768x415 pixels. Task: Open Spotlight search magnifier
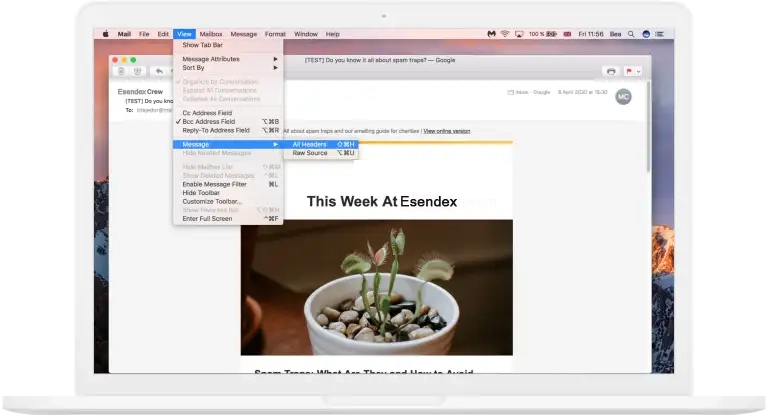pos(631,34)
